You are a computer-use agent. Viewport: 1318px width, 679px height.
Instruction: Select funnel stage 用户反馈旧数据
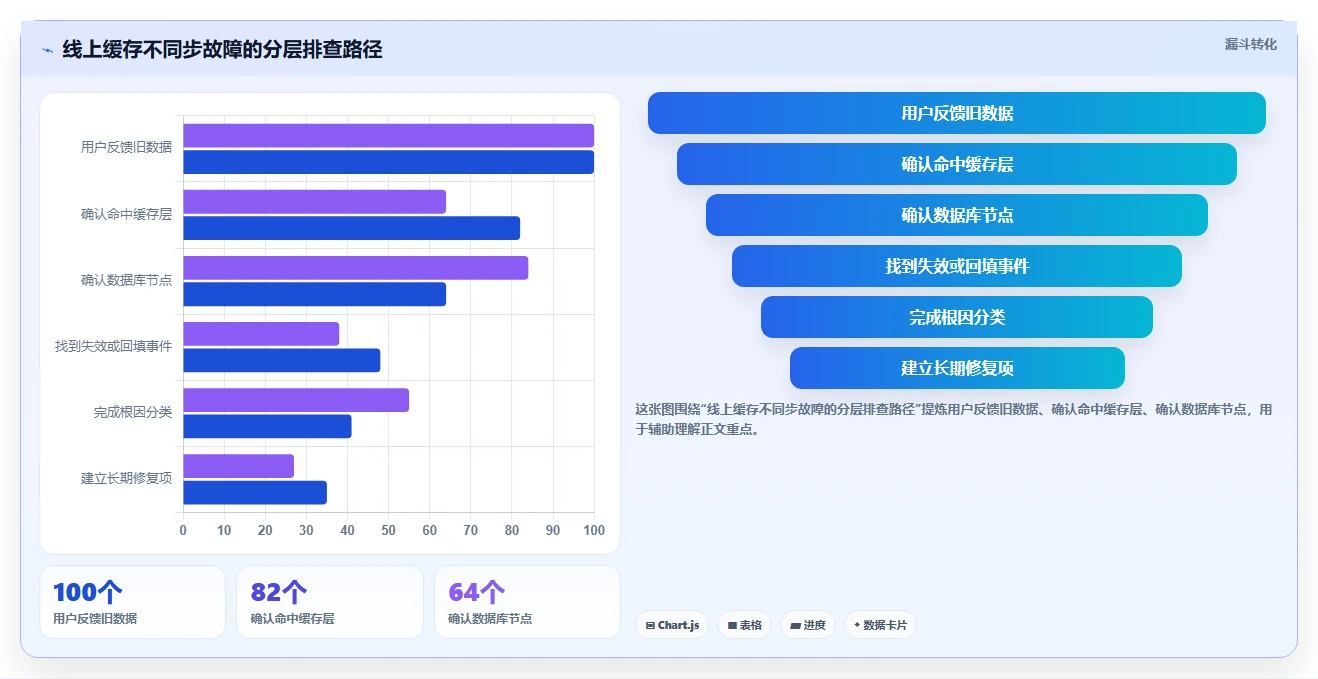click(x=957, y=113)
